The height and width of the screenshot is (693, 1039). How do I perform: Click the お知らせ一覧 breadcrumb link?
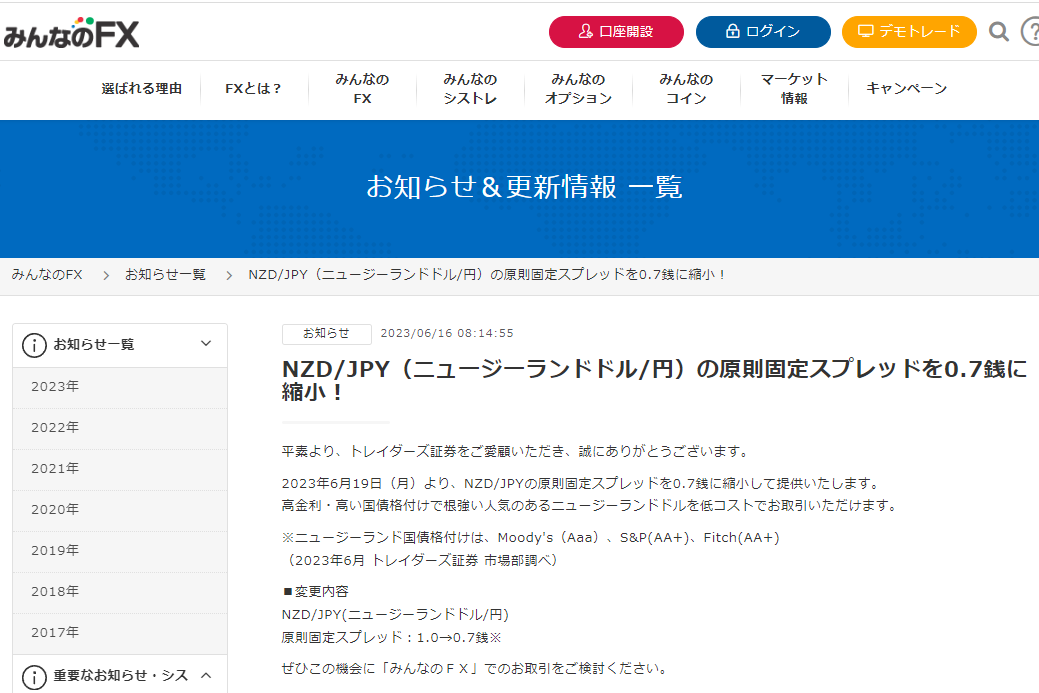tap(166, 274)
